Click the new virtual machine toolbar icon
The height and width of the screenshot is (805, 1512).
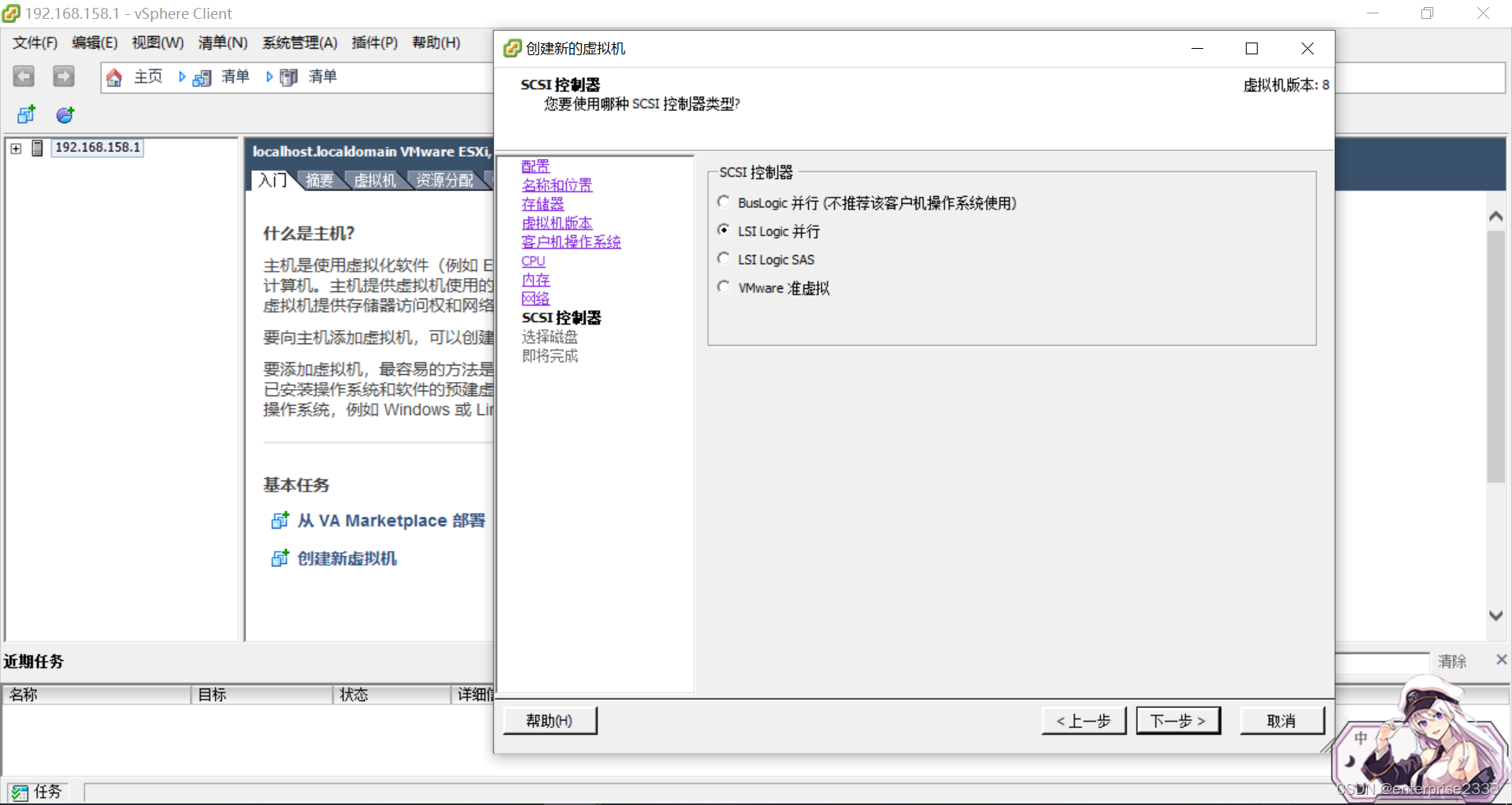click(26, 115)
